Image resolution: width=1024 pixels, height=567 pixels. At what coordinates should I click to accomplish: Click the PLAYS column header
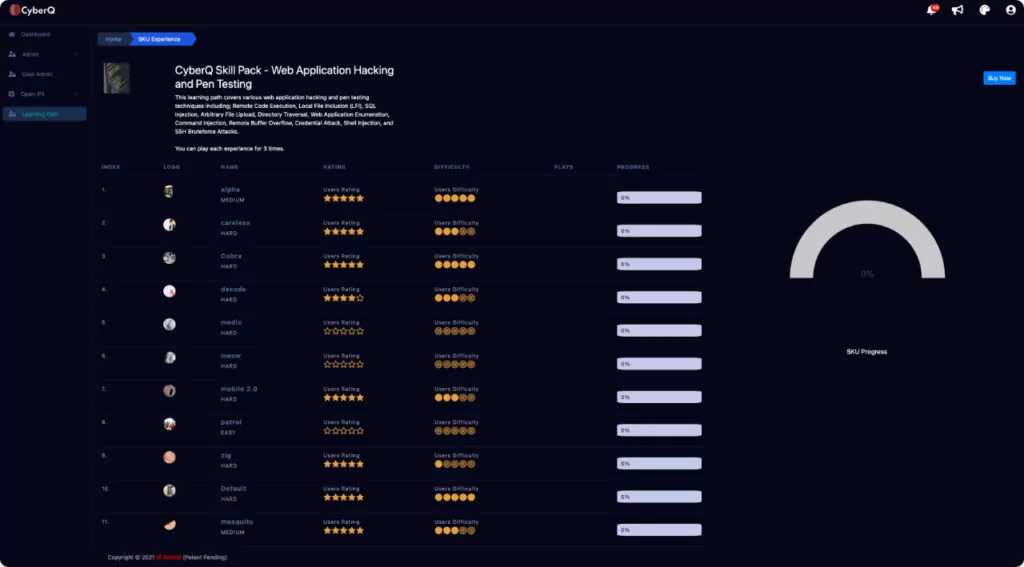[x=563, y=167]
